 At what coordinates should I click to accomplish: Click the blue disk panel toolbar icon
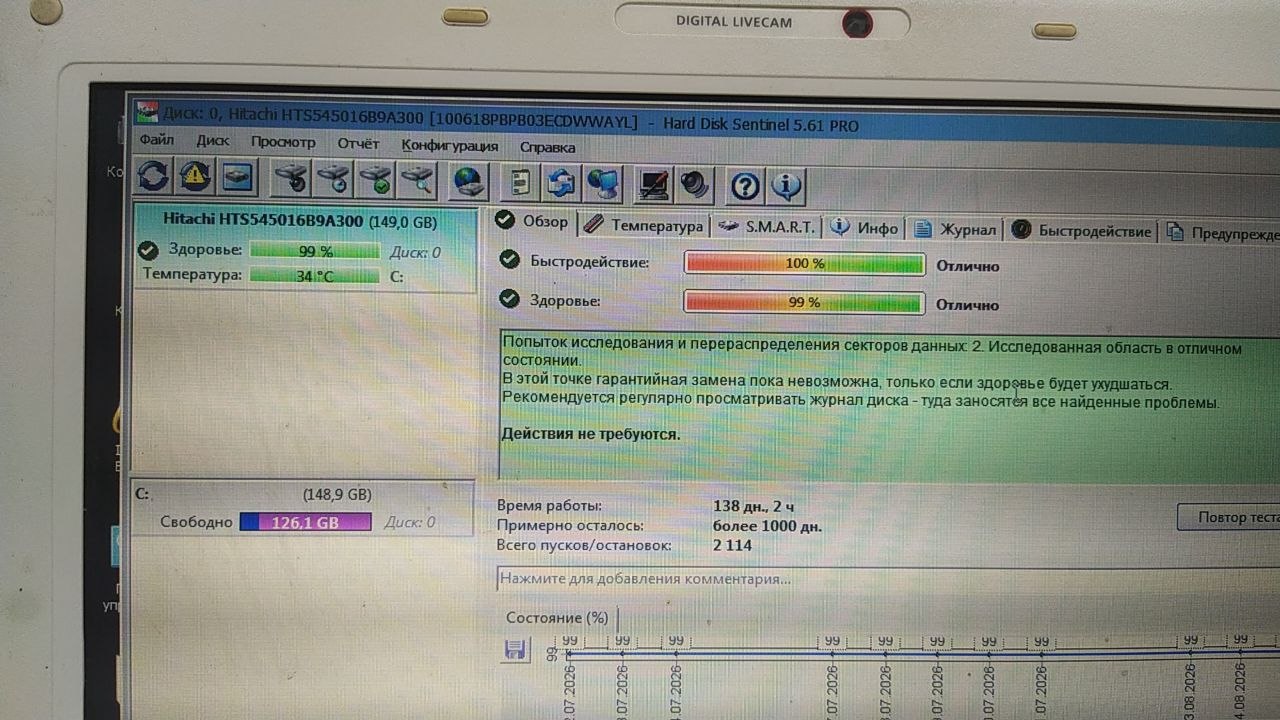click(x=238, y=179)
